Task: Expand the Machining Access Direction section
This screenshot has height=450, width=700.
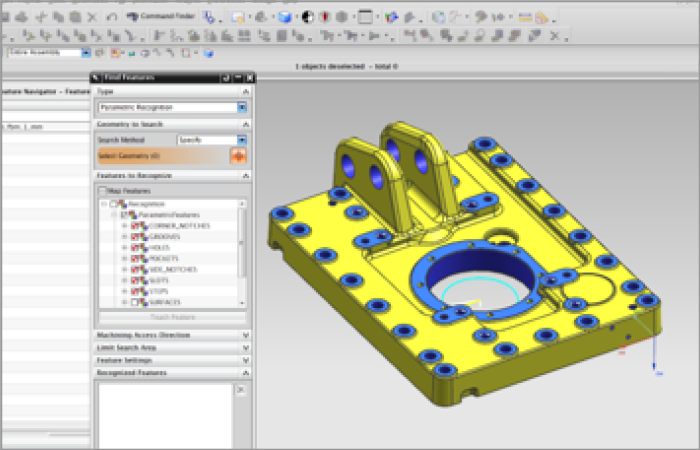Action: pos(246,335)
